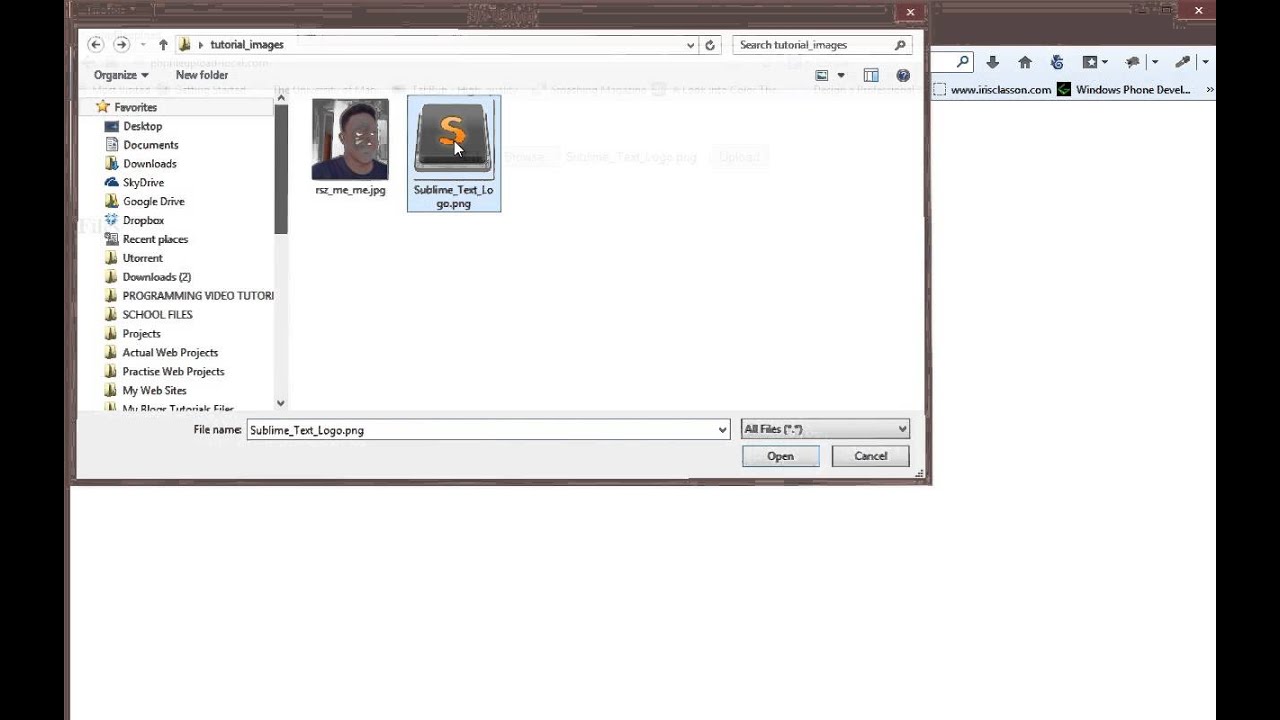Refresh the tutorial_images folder view
The height and width of the screenshot is (720, 1280).
(x=710, y=45)
